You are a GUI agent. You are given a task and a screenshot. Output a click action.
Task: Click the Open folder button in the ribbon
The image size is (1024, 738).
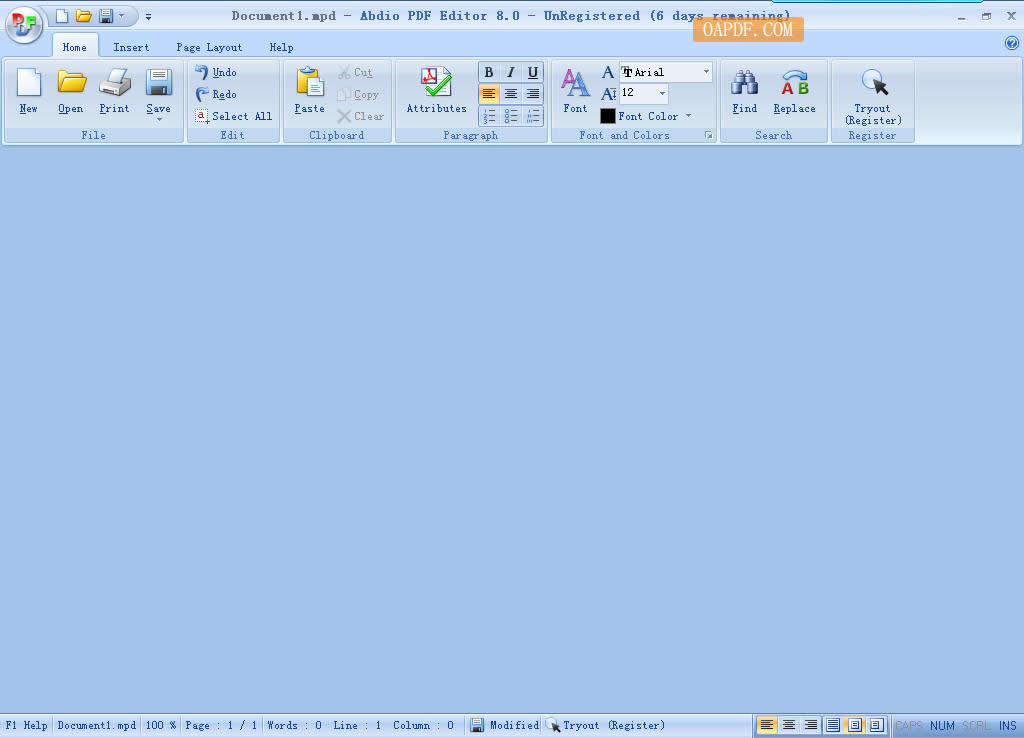pos(71,91)
